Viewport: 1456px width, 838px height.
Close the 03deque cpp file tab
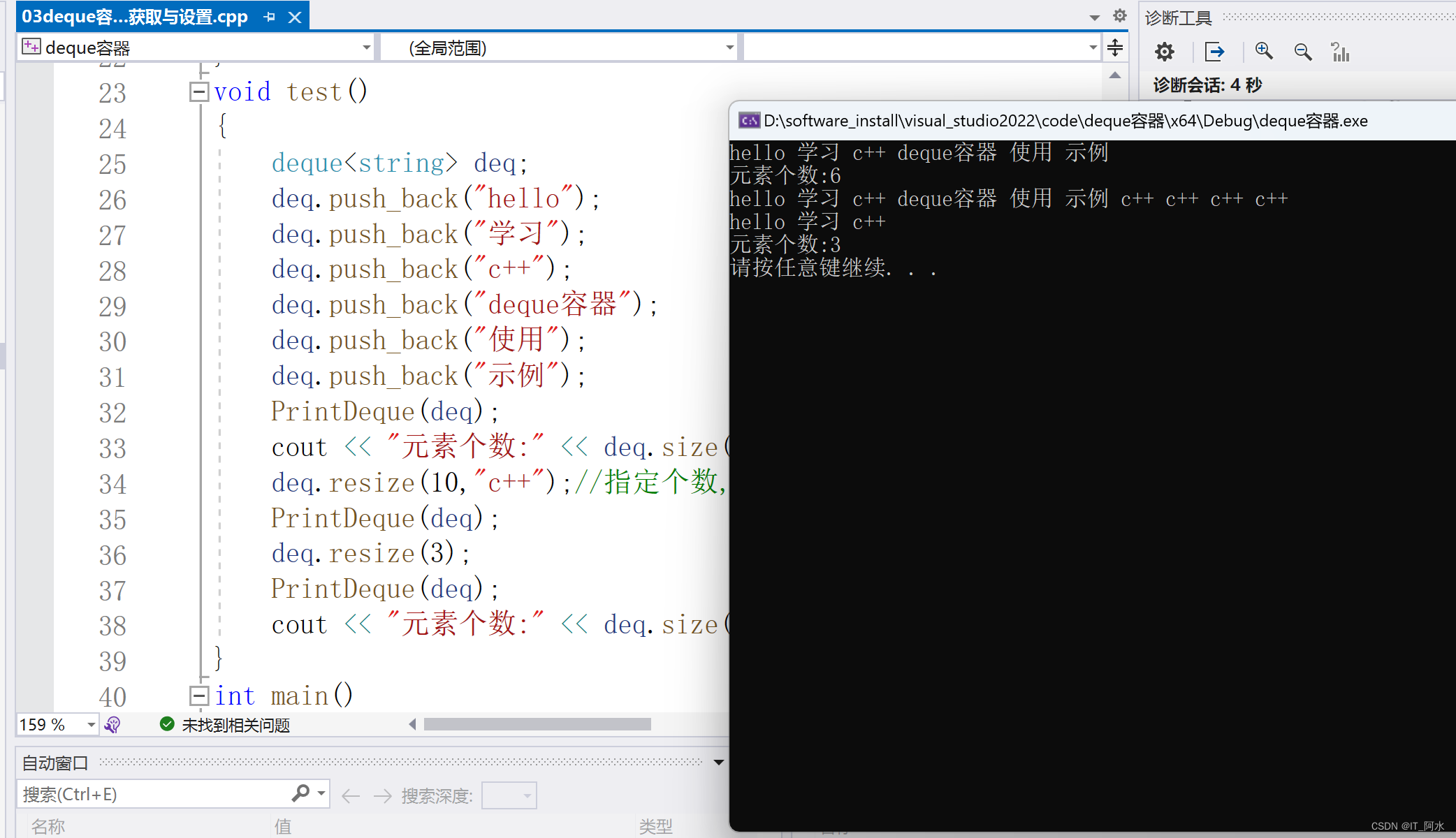tap(295, 17)
